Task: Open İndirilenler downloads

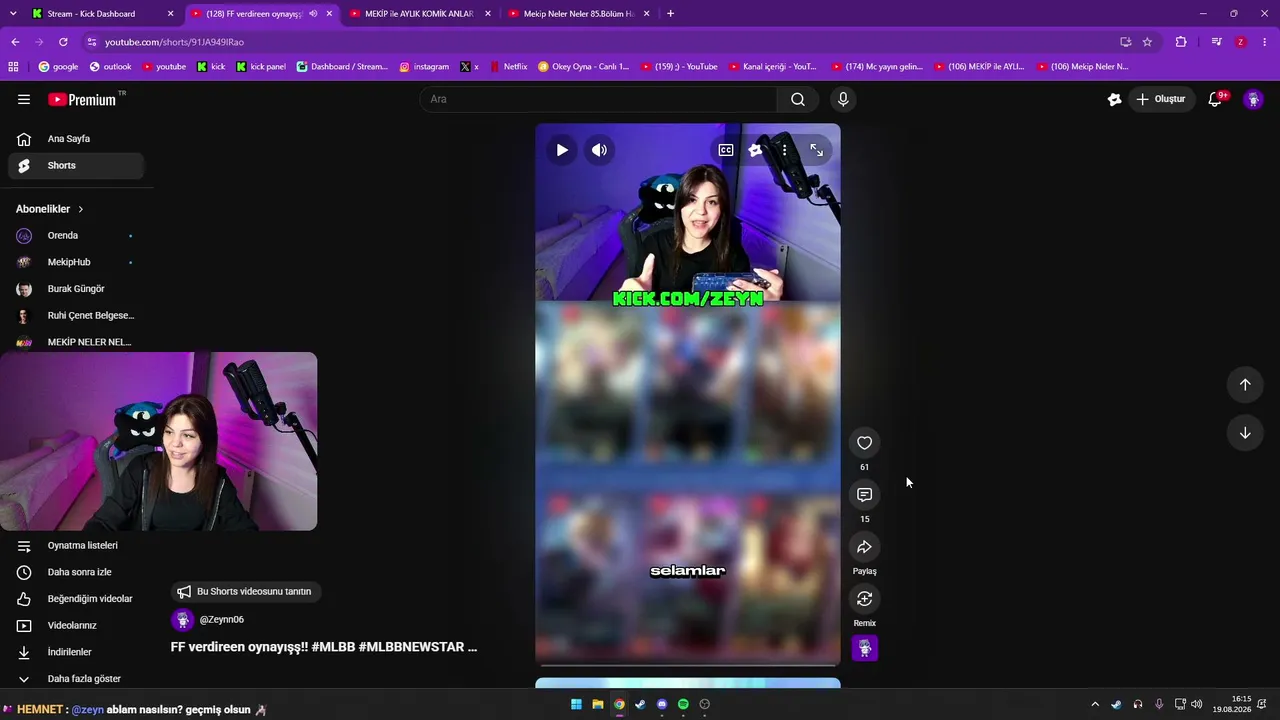Action: coord(76,652)
